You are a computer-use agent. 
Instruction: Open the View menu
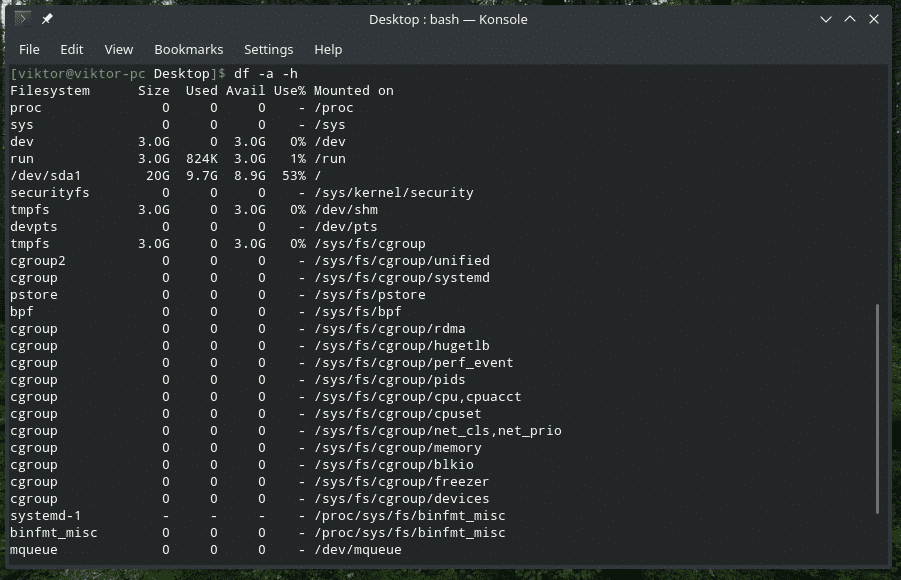(118, 49)
